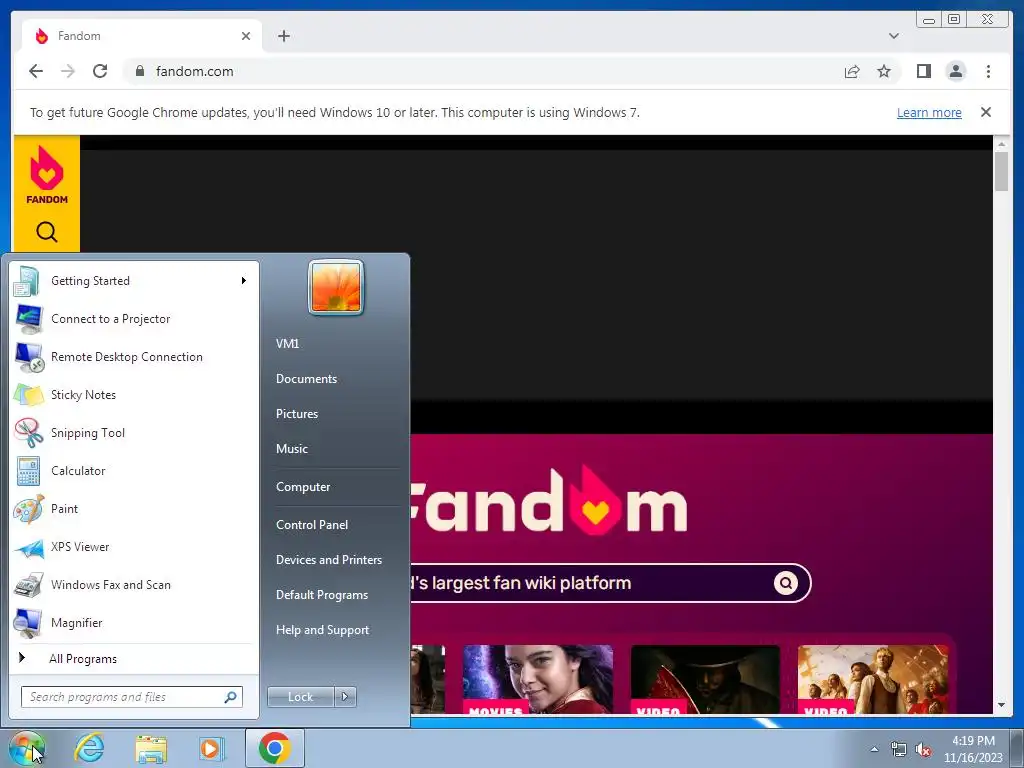
Task: Go forward in Chrome
Action: (68, 71)
